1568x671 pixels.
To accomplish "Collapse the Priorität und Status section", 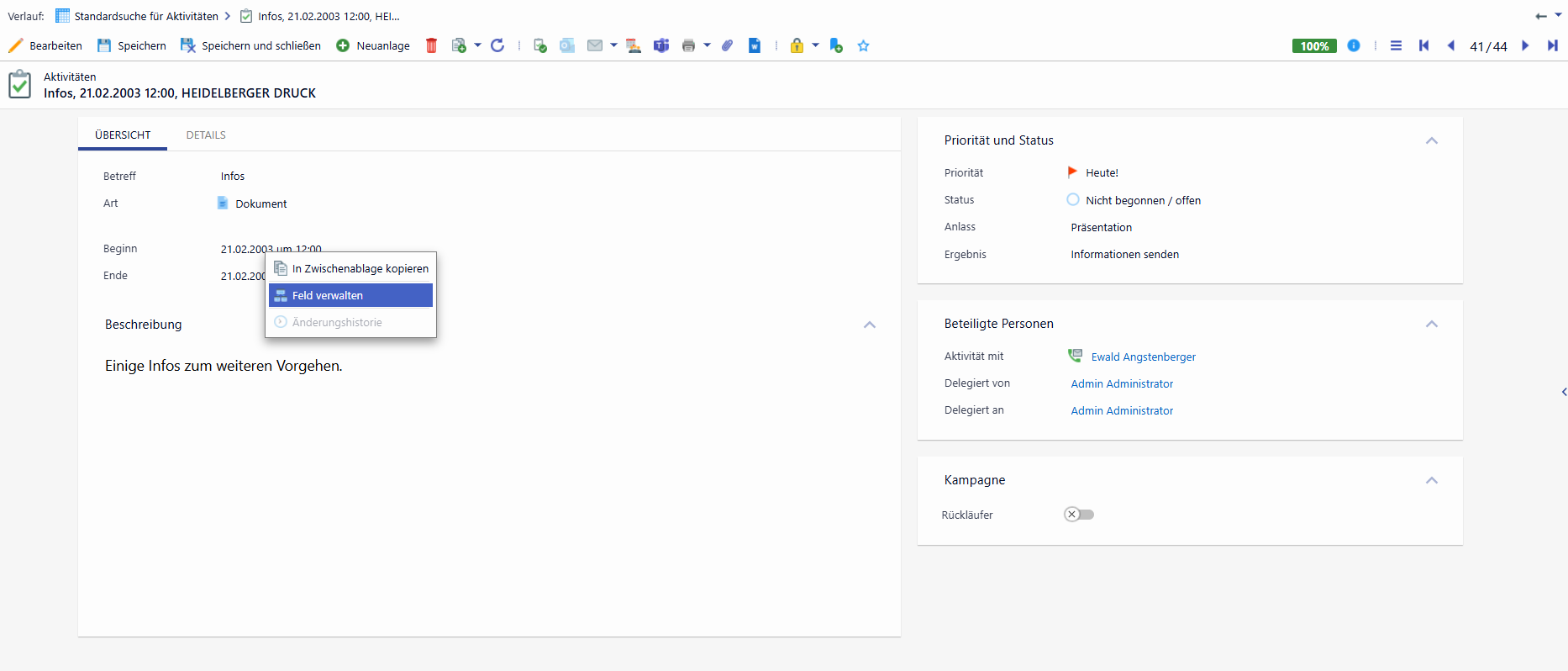I will coord(1432,140).
